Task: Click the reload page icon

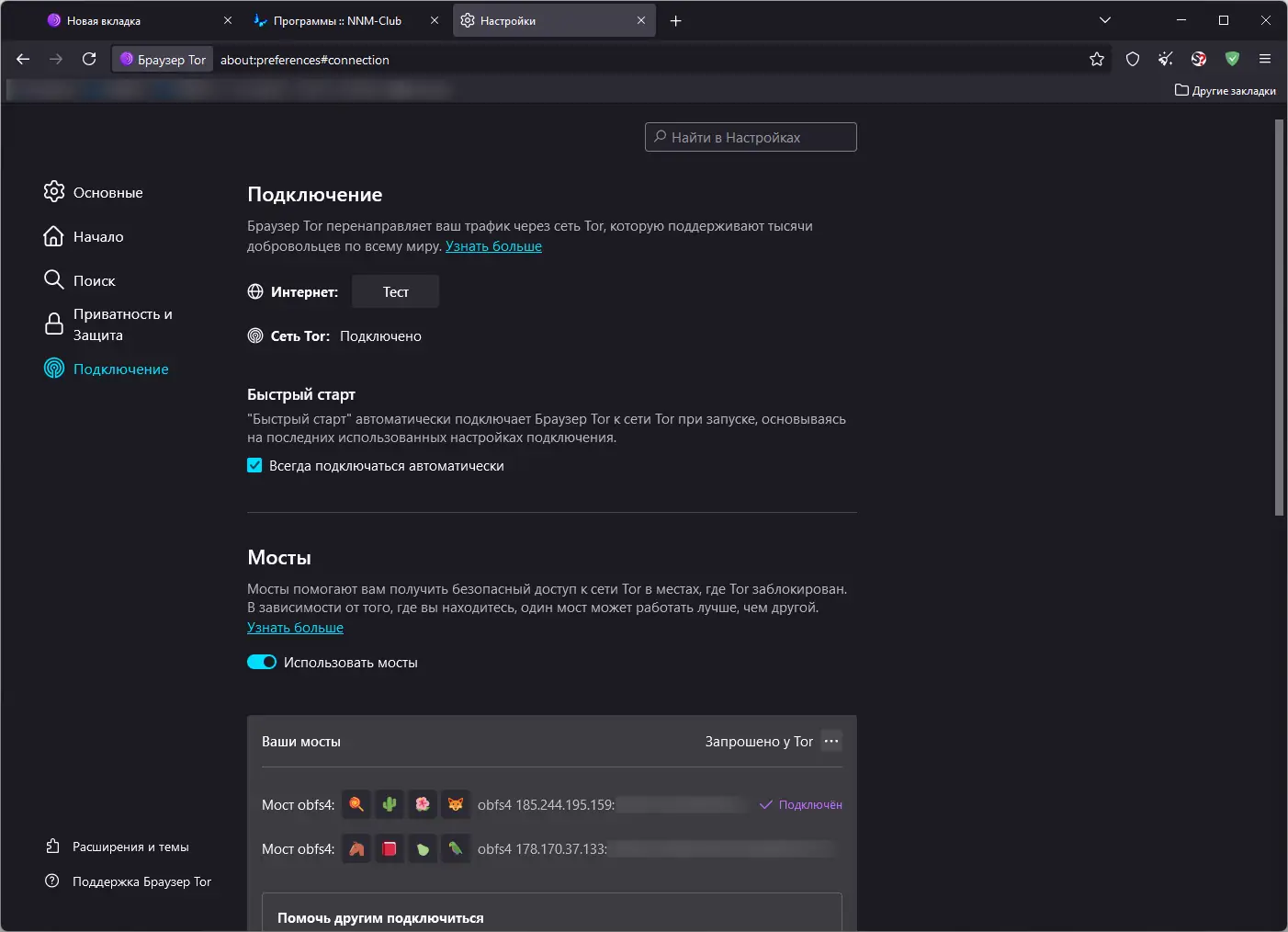Action: click(x=89, y=59)
